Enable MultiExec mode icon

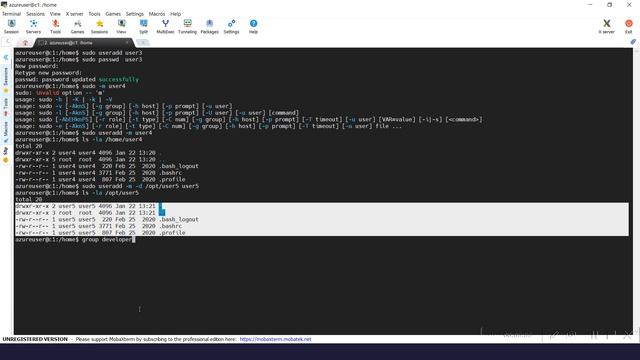tap(165, 26)
